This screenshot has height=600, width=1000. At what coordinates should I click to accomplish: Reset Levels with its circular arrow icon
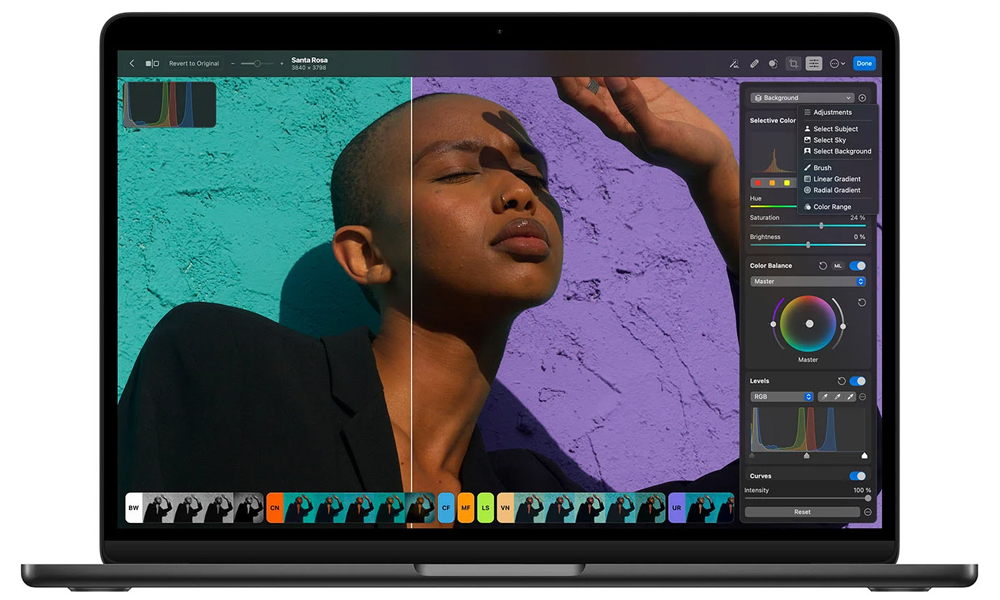point(842,381)
